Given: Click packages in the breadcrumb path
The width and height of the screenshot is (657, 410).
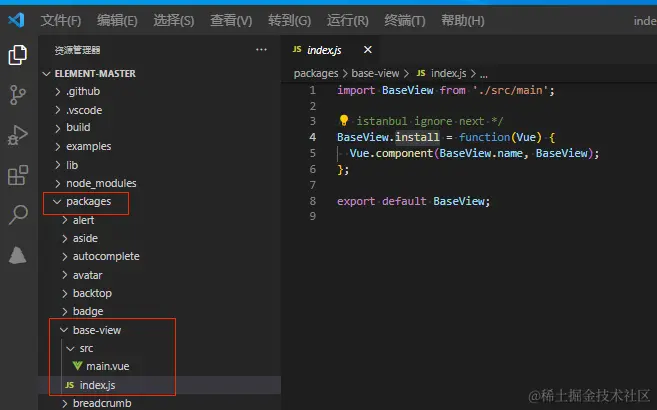Looking at the screenshot, I should tap(316, 73).
